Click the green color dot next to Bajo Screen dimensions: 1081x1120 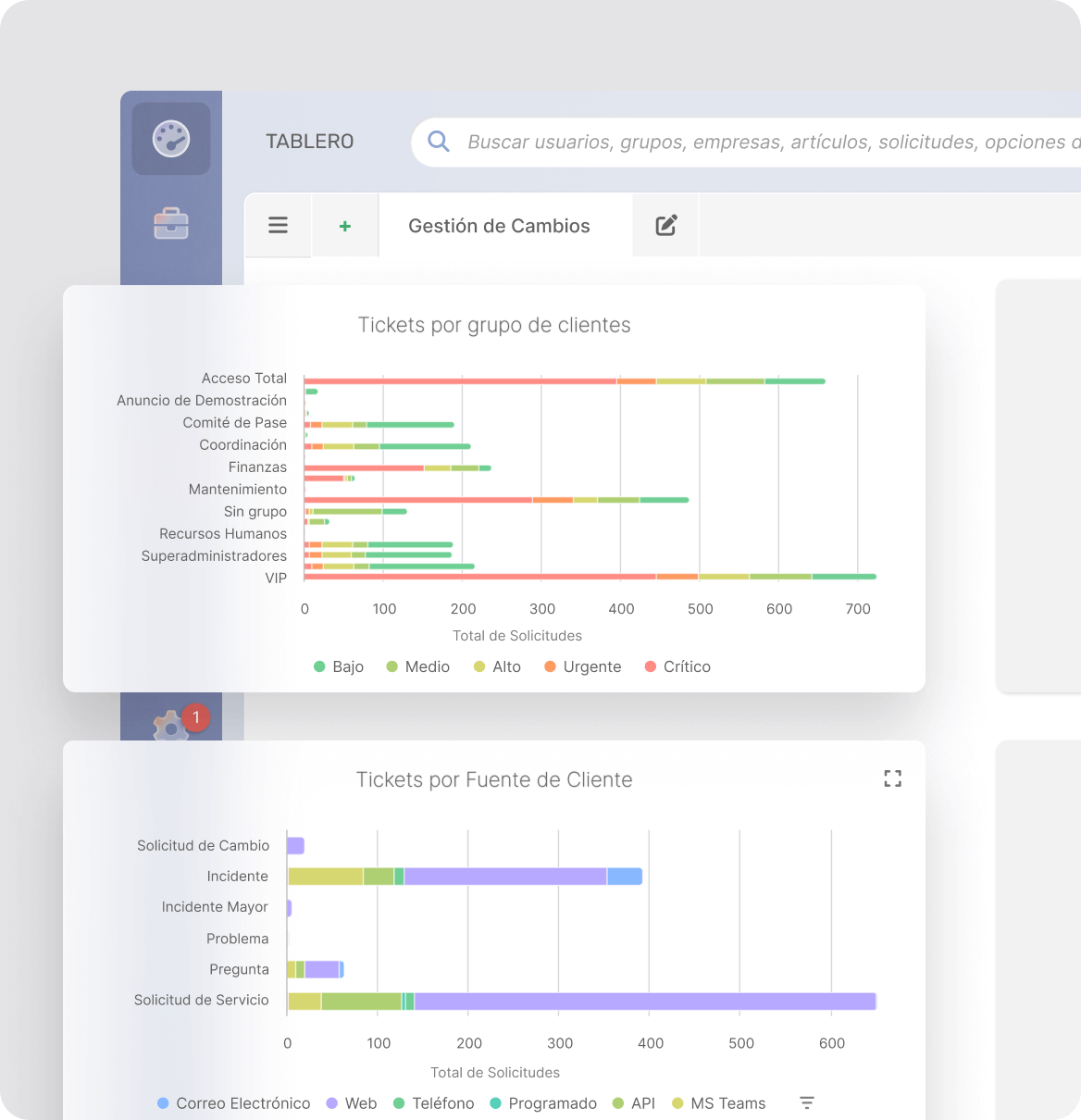(x=318, y=666)
